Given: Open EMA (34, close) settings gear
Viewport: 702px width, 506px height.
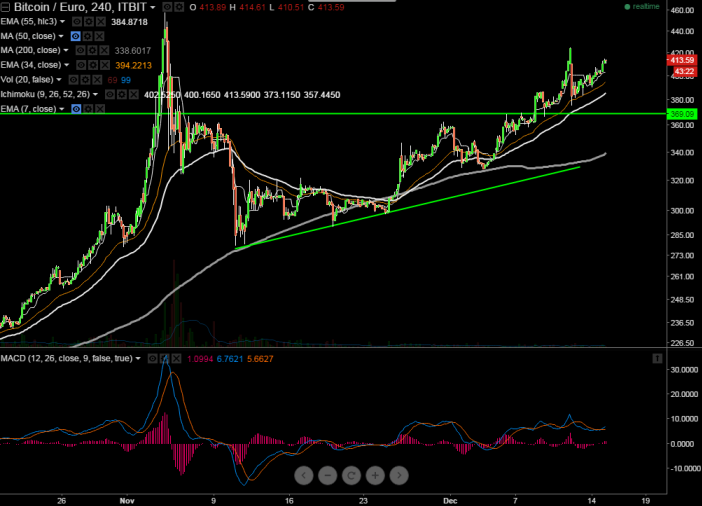Looking at the screenshot, I should pos(93,65).
